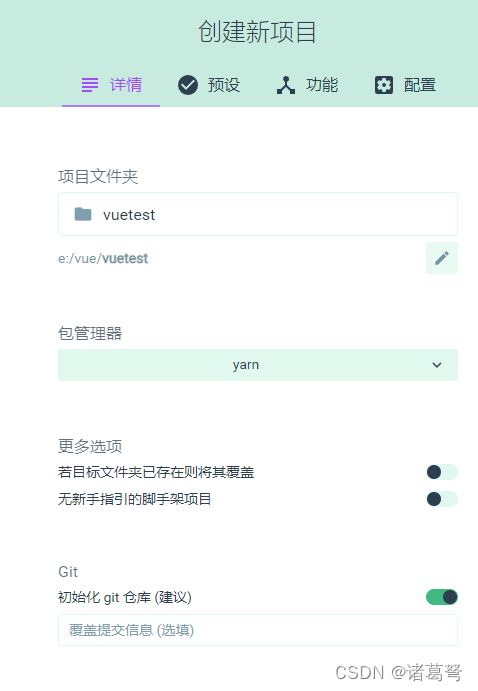Screen dimensions: 478x691
Task: Select the 详情 tab
Action: point(111,85)
